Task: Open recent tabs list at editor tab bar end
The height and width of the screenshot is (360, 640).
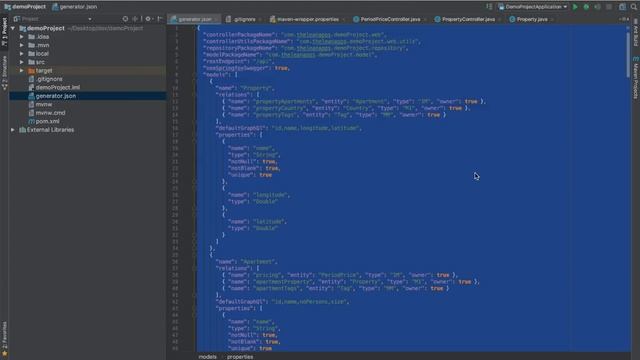Action: (624, 19)
